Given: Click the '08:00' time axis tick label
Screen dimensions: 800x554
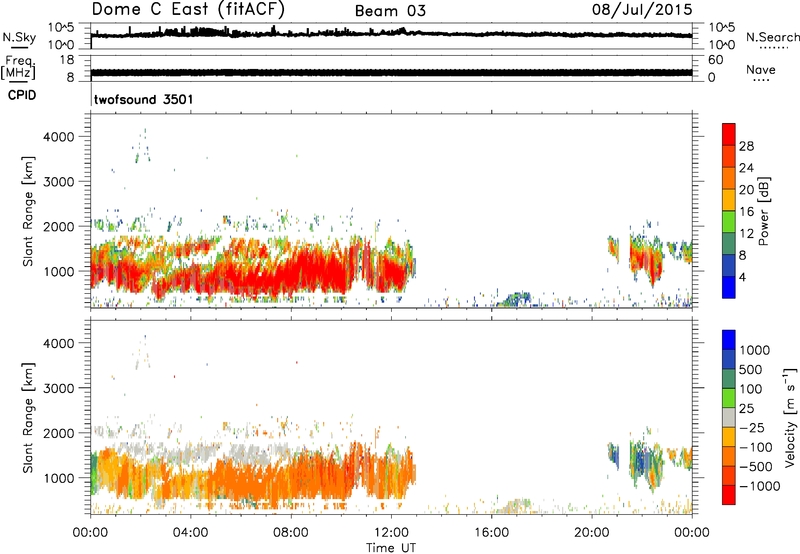Looking at the screenshot, I should click(291, 533).
